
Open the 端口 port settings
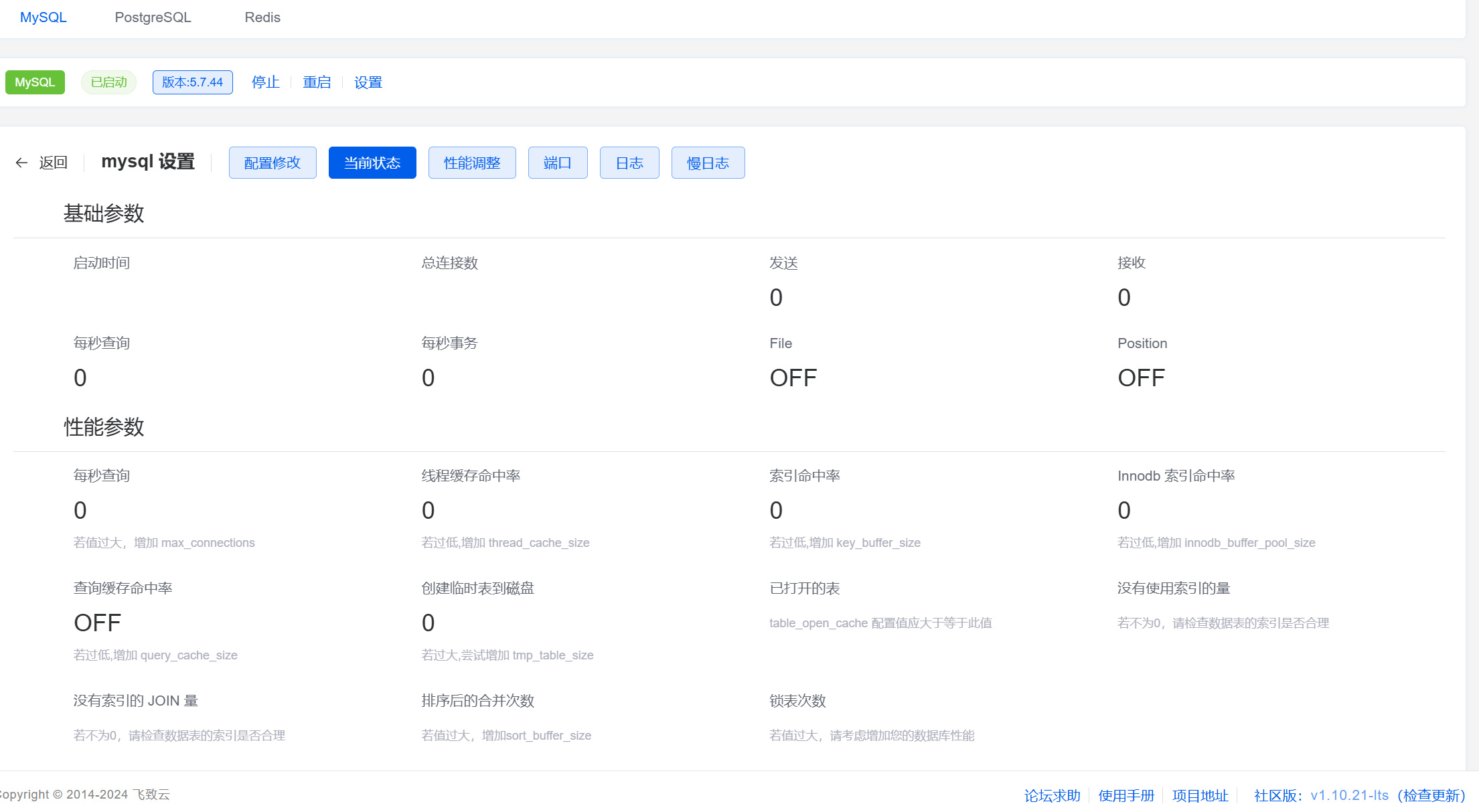558,163
